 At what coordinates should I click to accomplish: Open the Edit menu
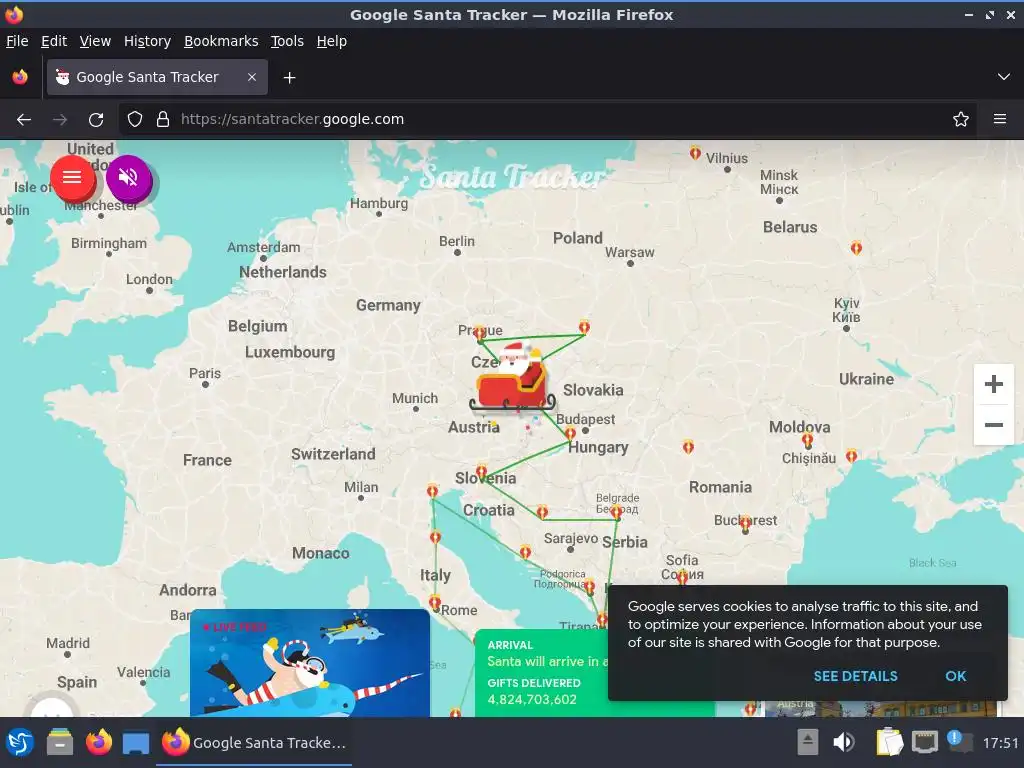click(x=54, y=41)
